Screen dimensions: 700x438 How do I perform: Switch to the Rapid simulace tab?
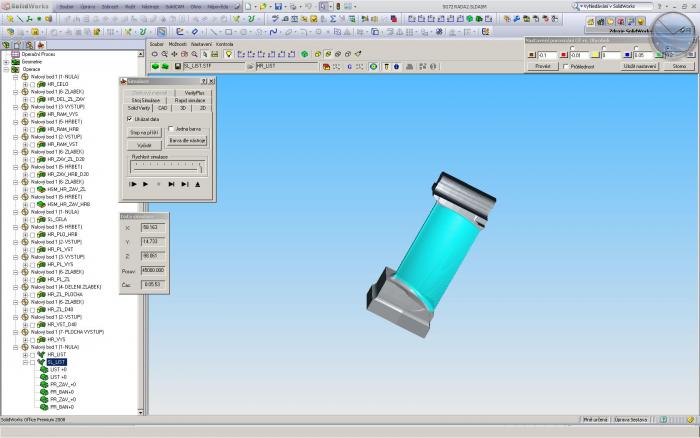point(190,100)
